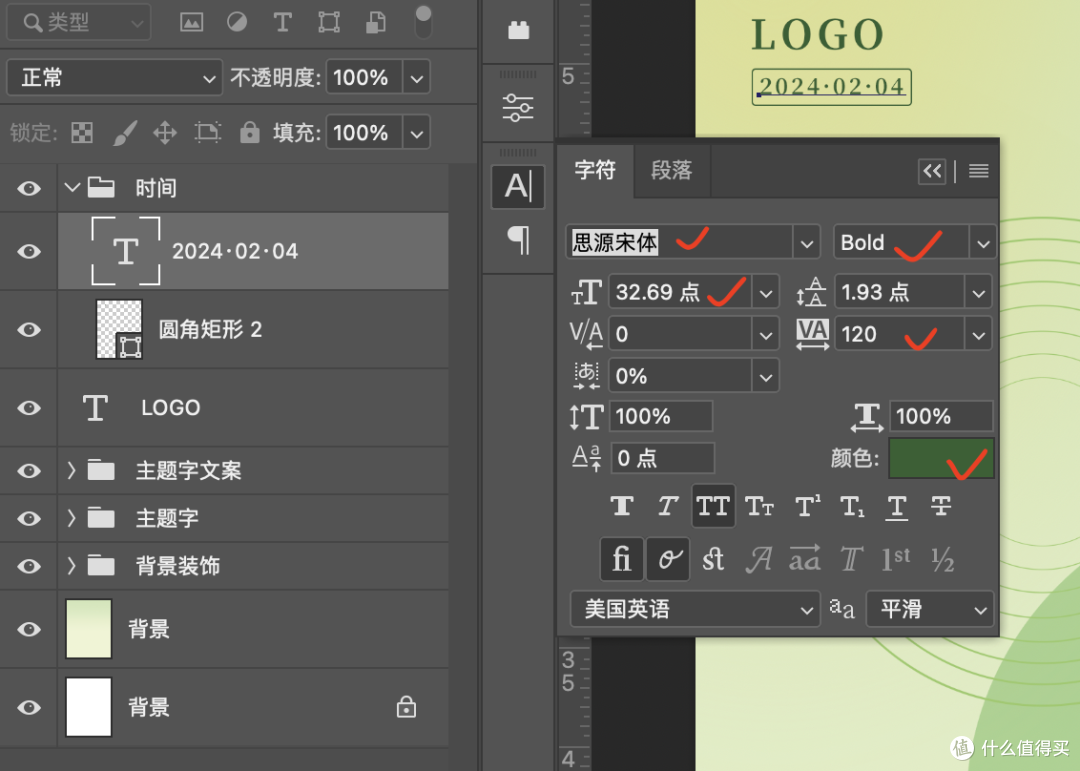The height and width of the screenshot is (771, 1080).
Task: Collapse the 时间 layer group
Action: (x=72, y=187)
